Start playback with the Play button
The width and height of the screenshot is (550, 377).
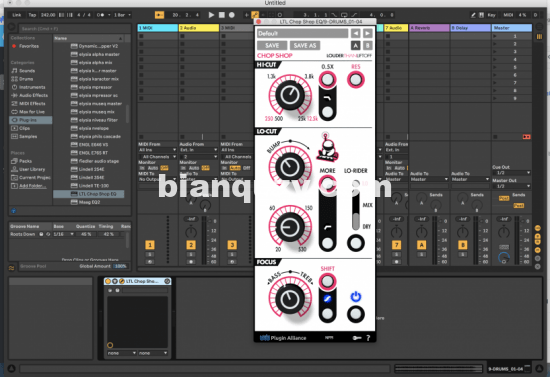click(211, 15)
